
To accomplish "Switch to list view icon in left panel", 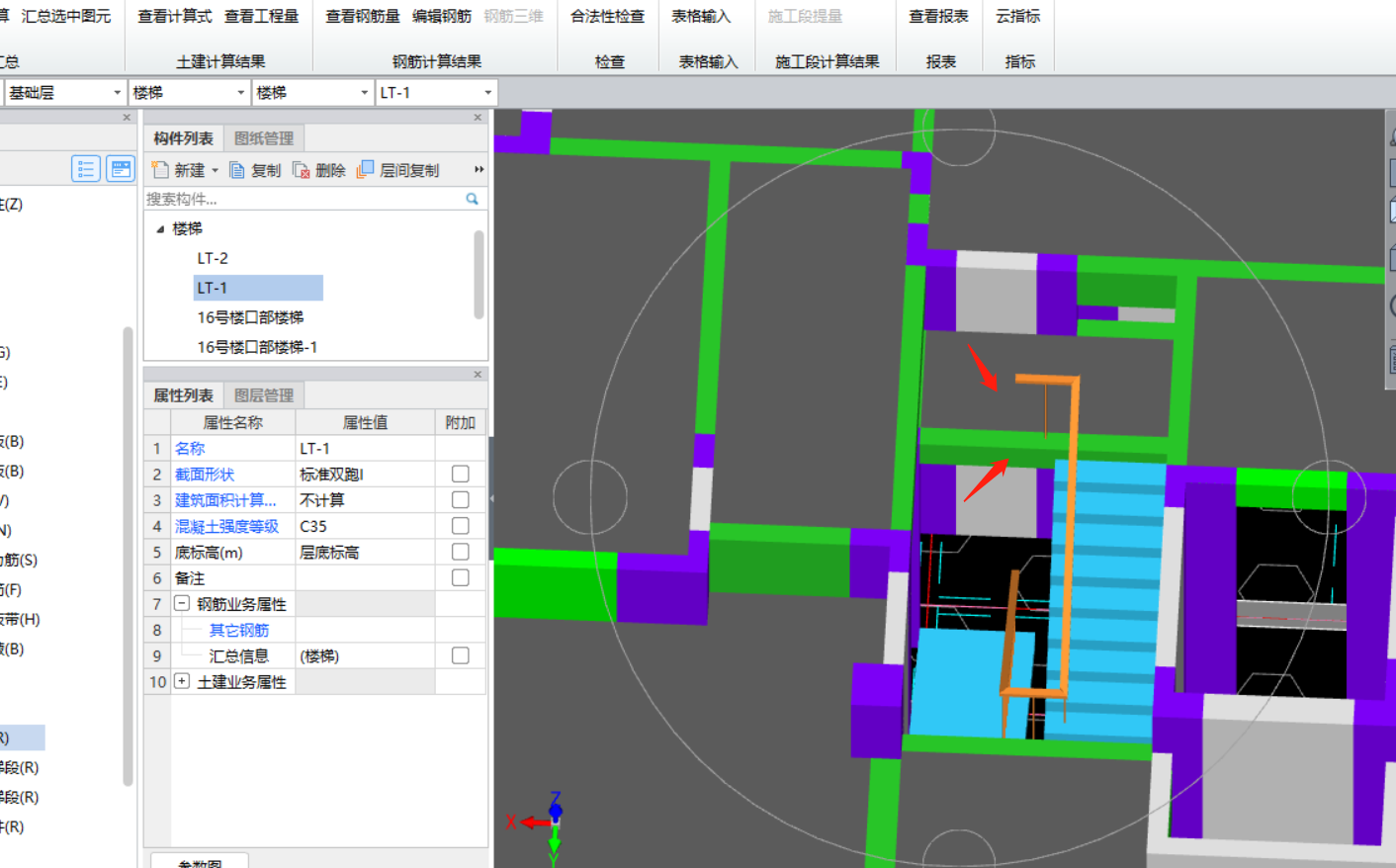I will [86, 169].
